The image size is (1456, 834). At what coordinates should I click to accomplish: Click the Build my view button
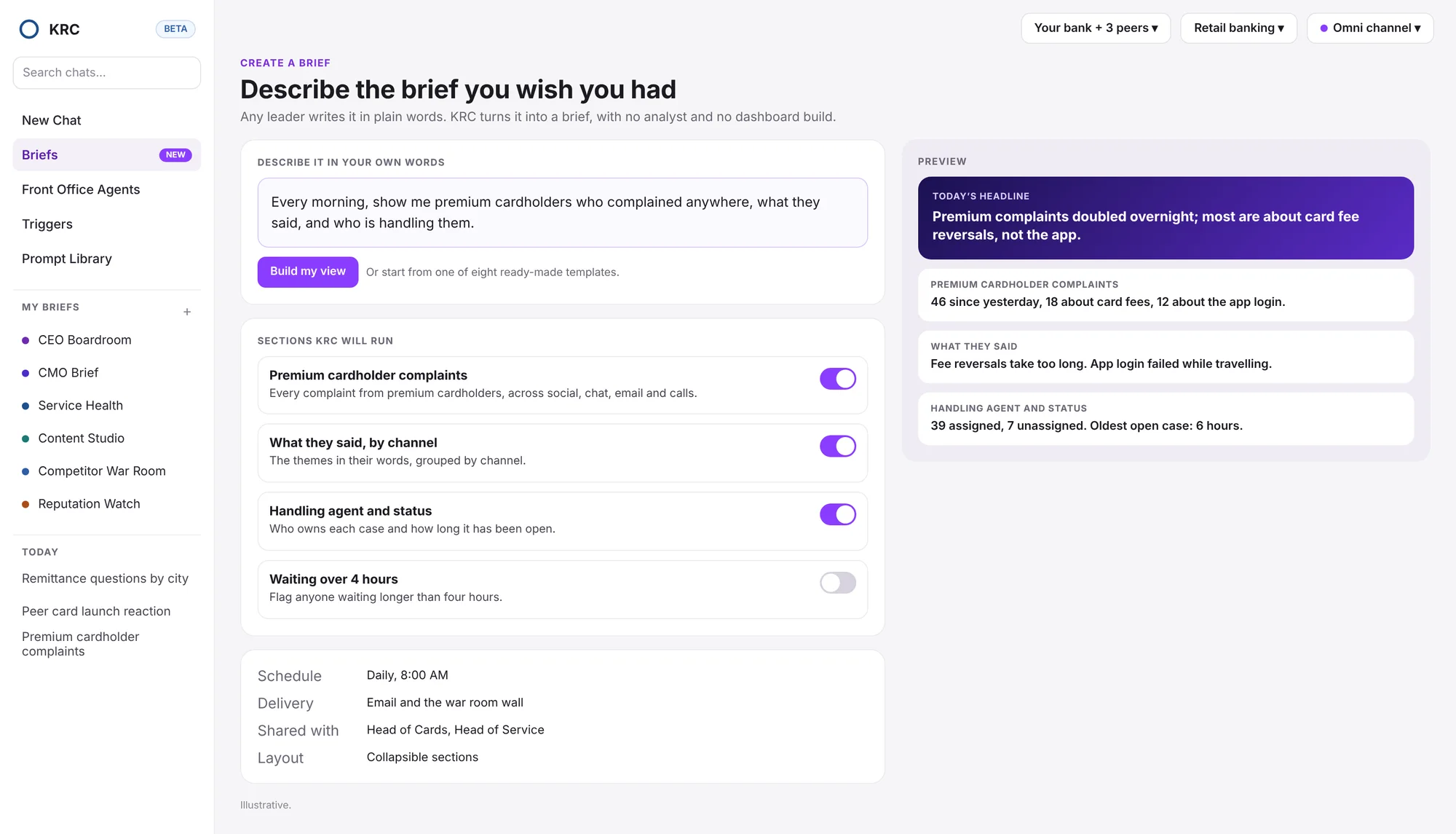[x=308, y=272]
